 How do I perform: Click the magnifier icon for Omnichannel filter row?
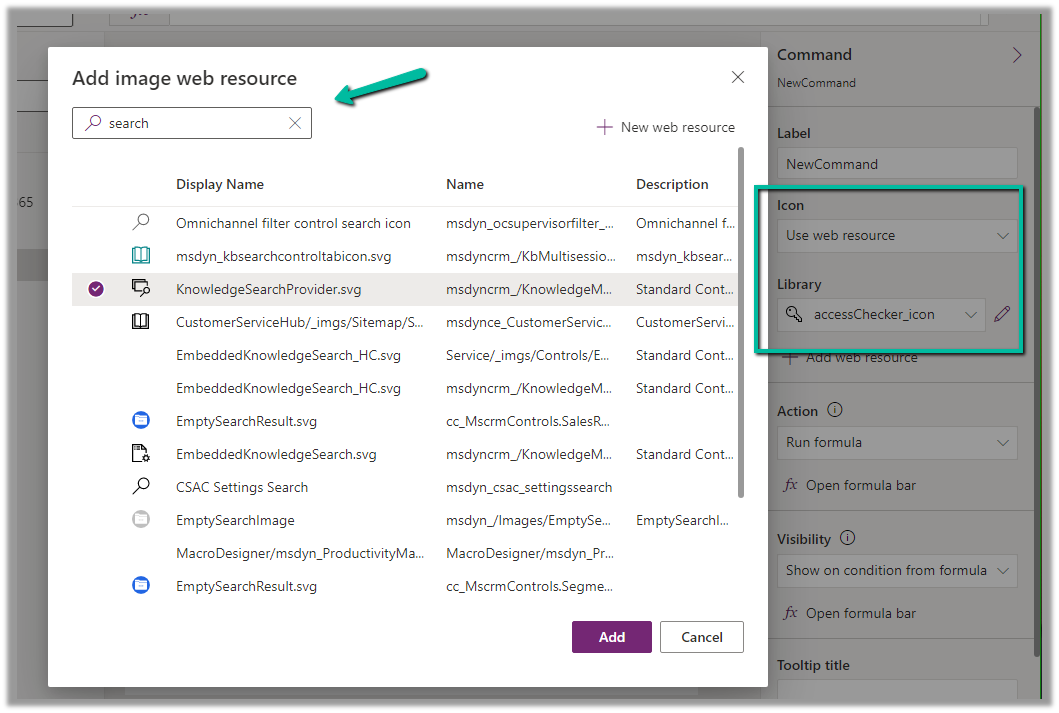(x=141, y=223)
